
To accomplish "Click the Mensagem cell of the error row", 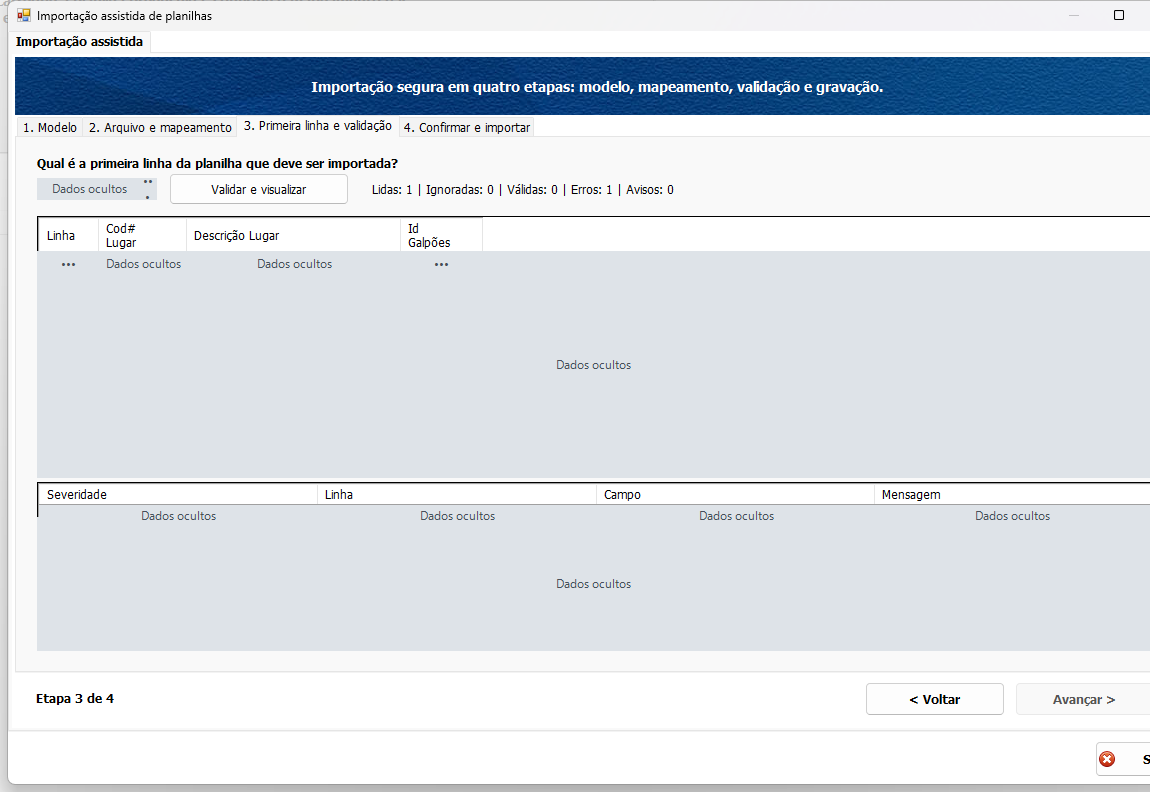I will tap(1013, 516).
